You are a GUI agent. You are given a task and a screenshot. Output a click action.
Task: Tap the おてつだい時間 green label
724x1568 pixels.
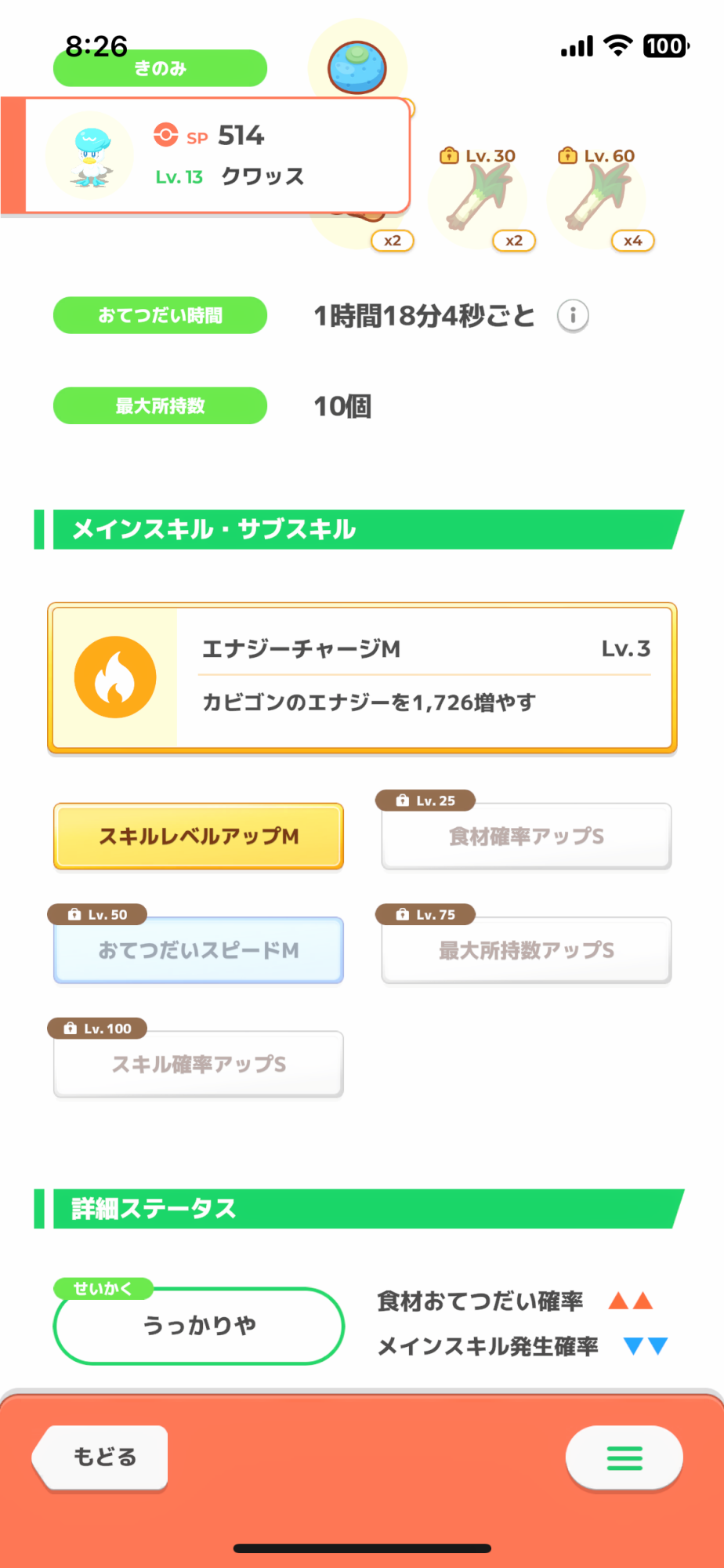click(160, 315)
